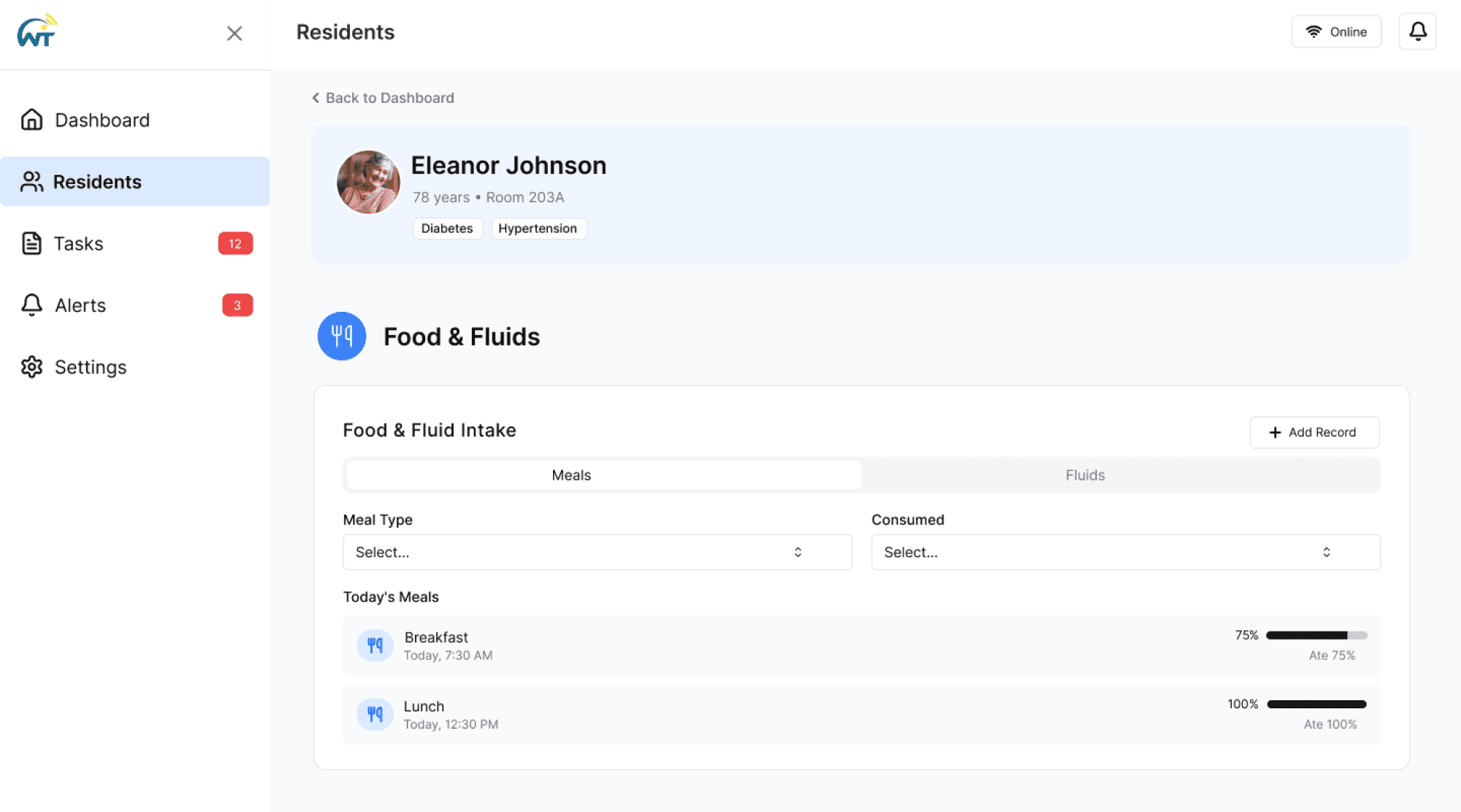Click Eleanor Johnson's profile photo
This screenshot has height=812, width=1461.
click(368, 183)
